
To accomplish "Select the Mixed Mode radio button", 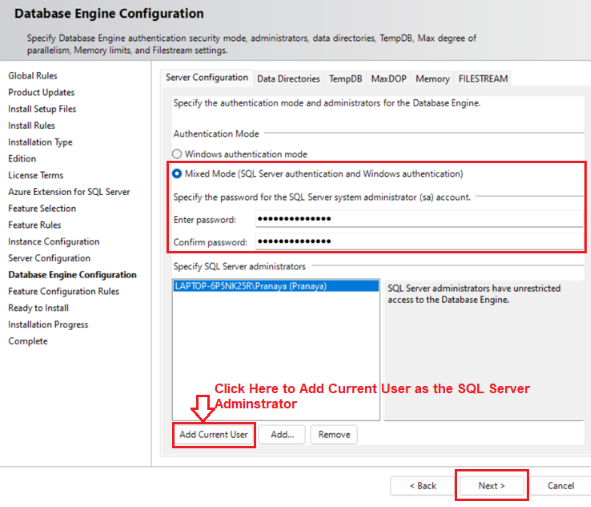I will 177,174.
